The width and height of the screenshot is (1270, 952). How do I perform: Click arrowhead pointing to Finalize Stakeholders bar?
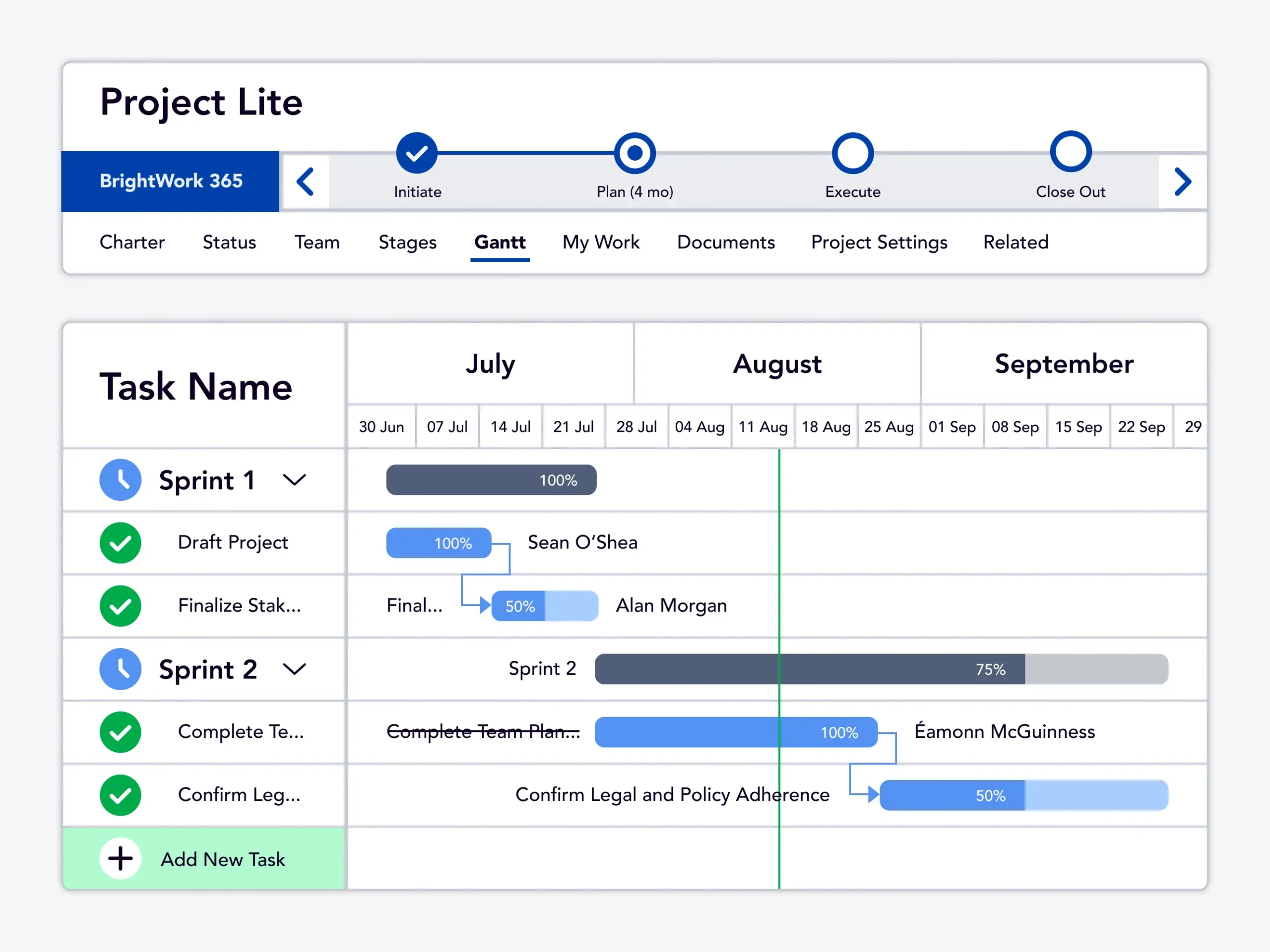[x=485, y=605]
